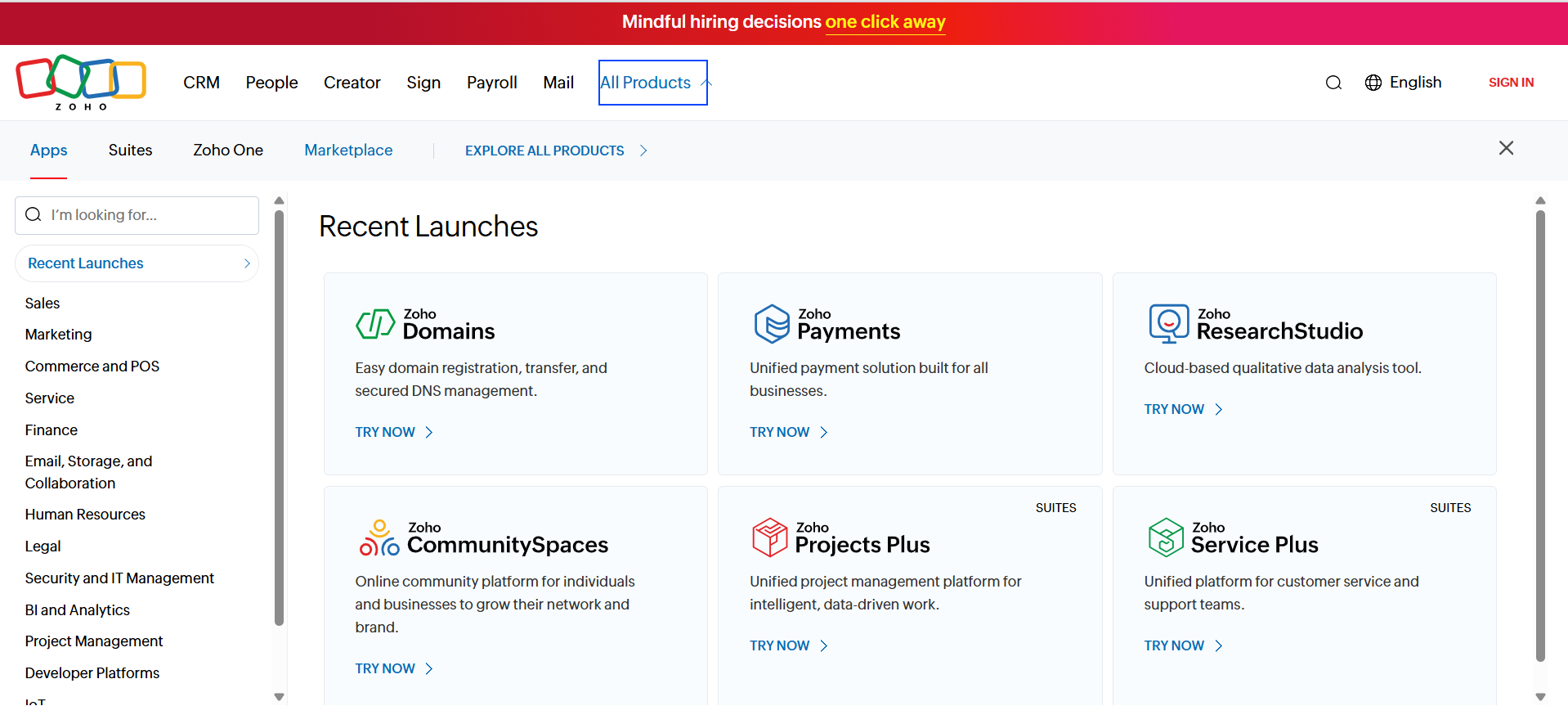Switch to the Zoho One tab
1568x715 pixels.
click(228, 151)
